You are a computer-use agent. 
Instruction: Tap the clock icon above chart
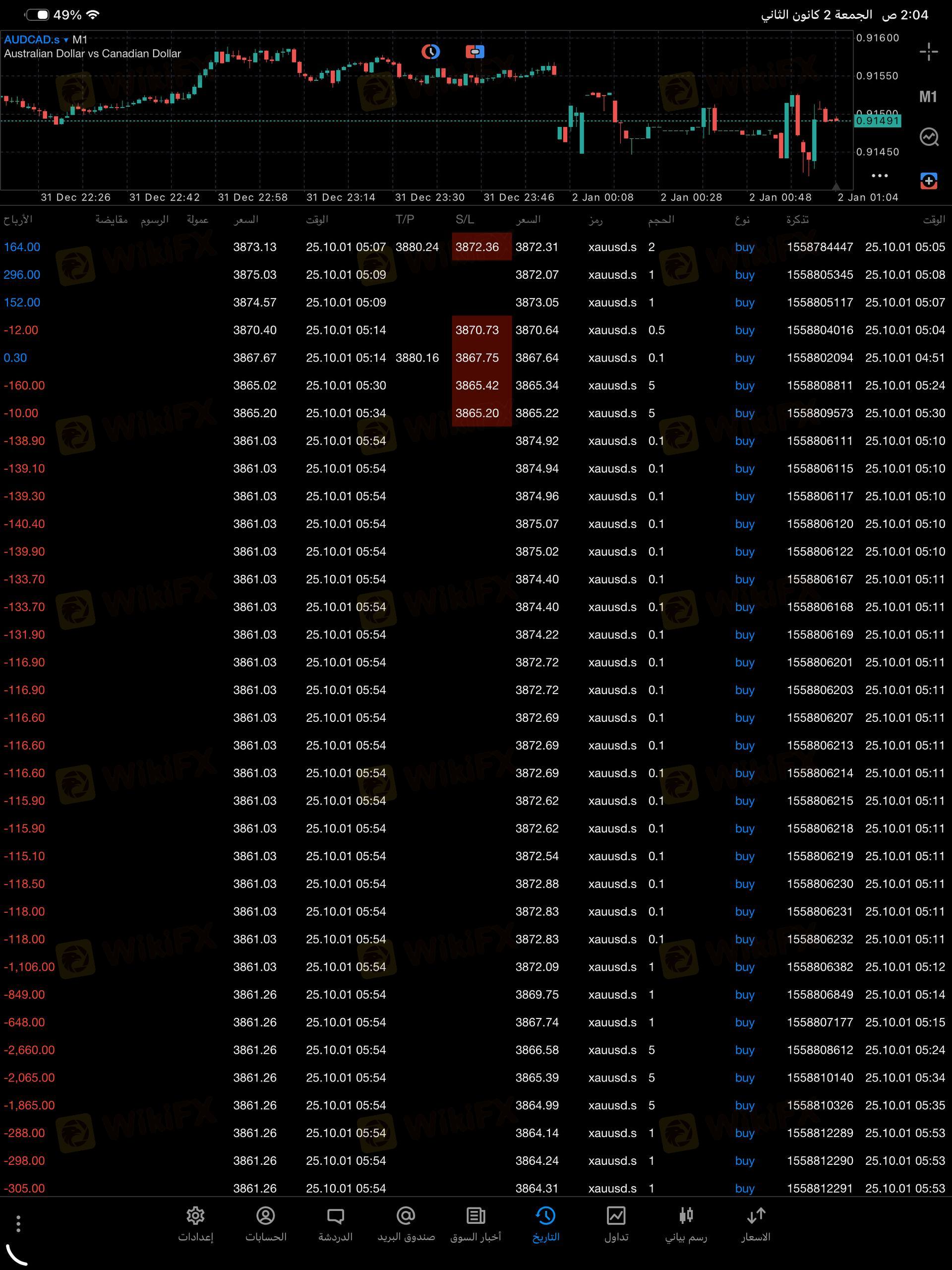click(430, 52)
